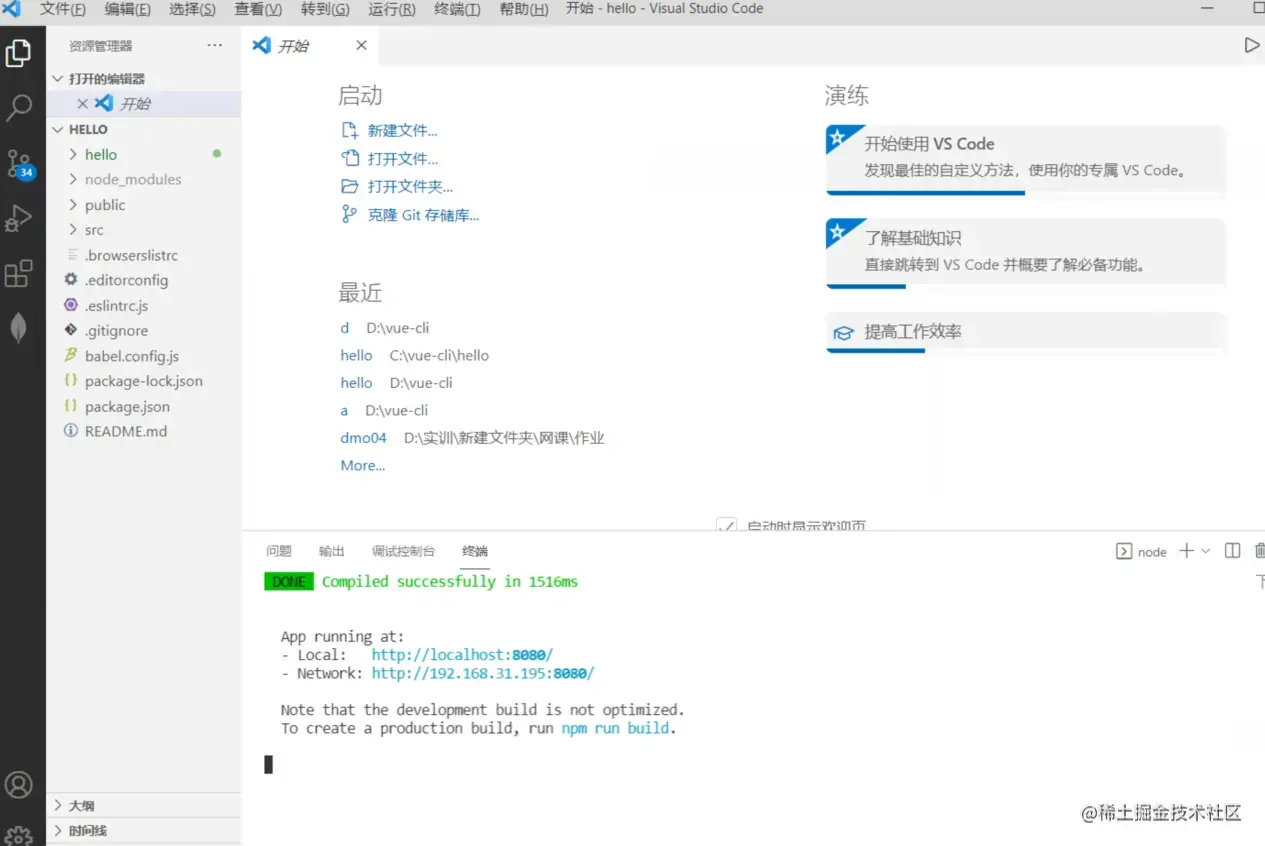Select the 终端 panel tab
Viewport: 1265px width, 846px height.
click(475, 551)
